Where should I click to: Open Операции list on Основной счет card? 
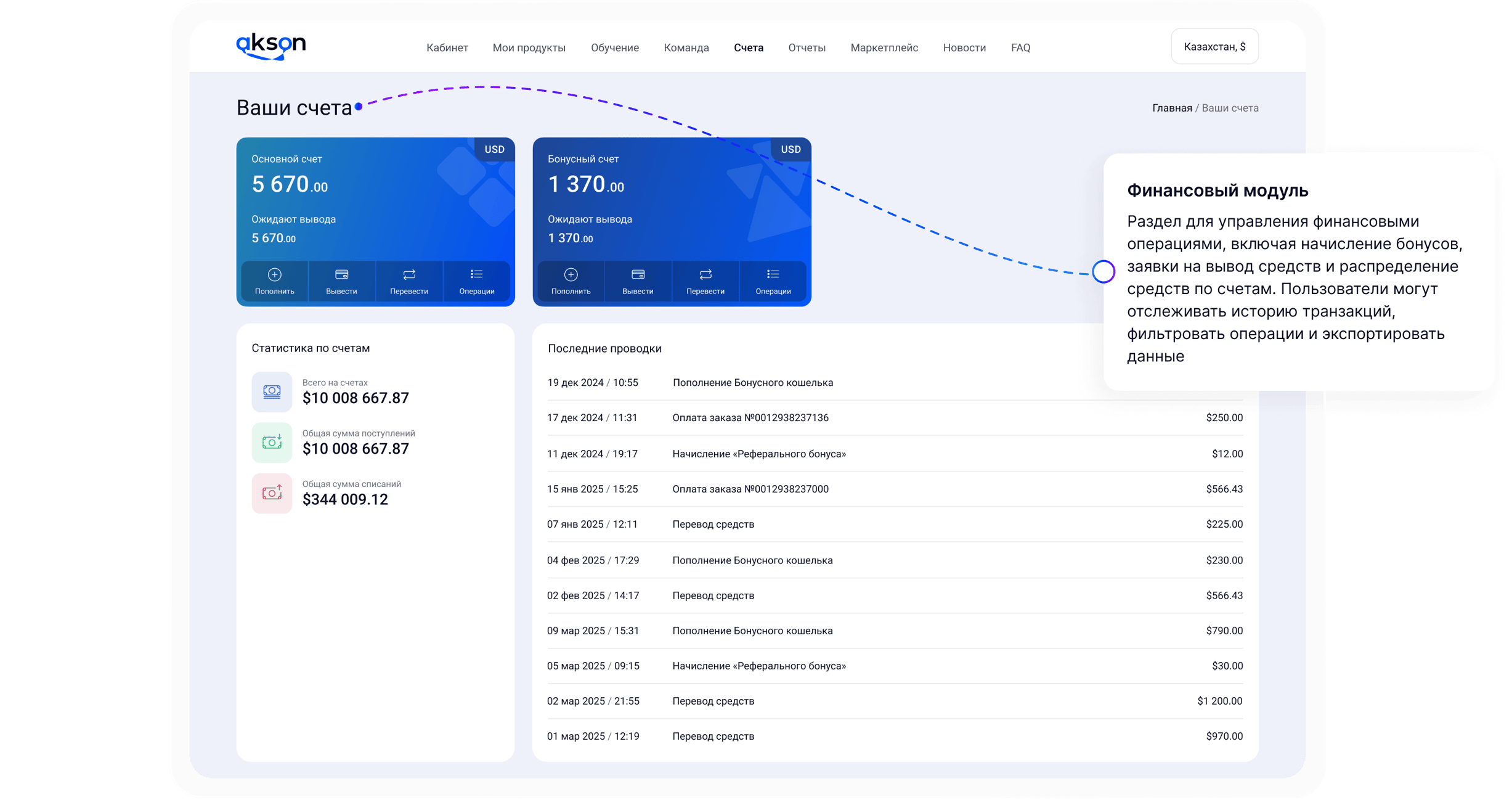(476, 275)
